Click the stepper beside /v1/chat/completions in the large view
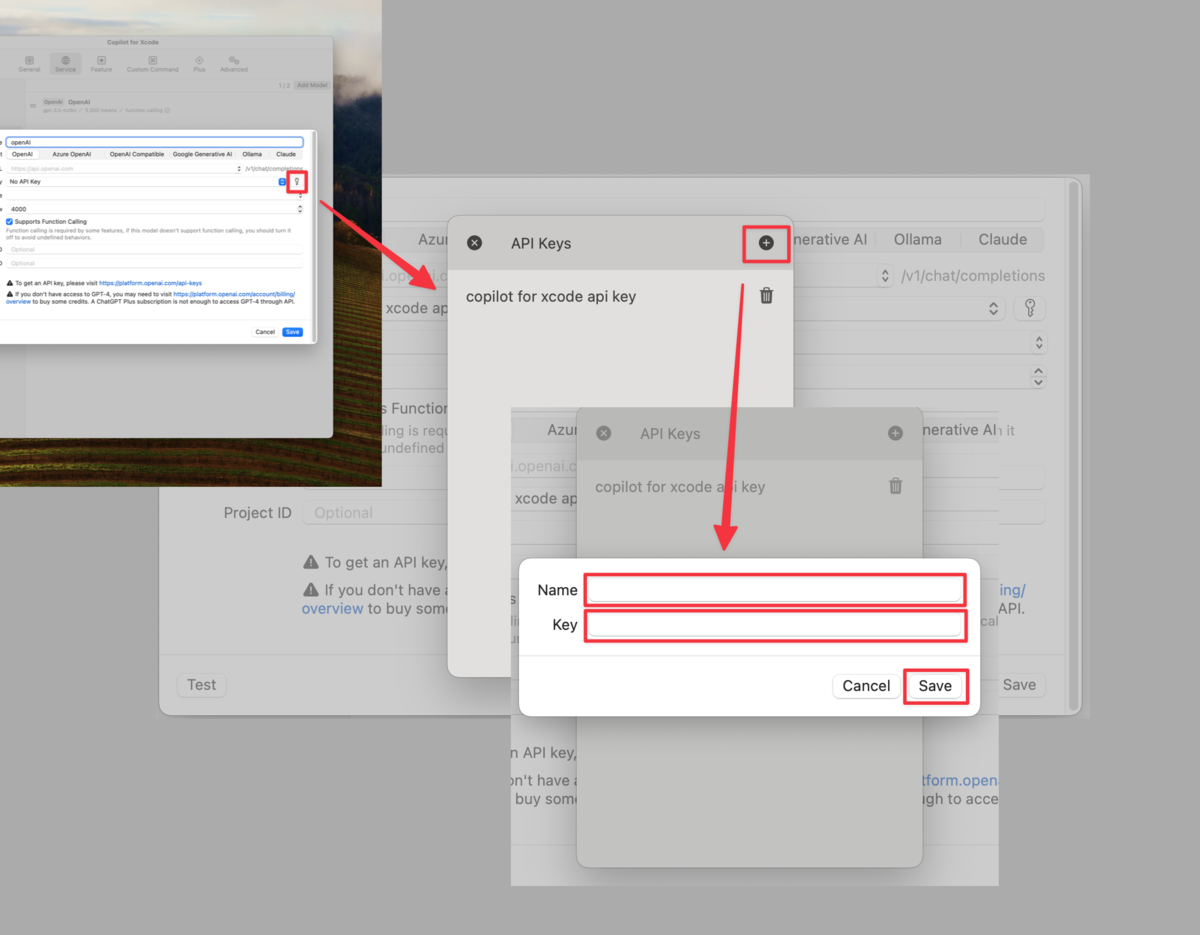The height and width of the screenshot is (935, 1200). pyautogui.click(x=885, y=275)
